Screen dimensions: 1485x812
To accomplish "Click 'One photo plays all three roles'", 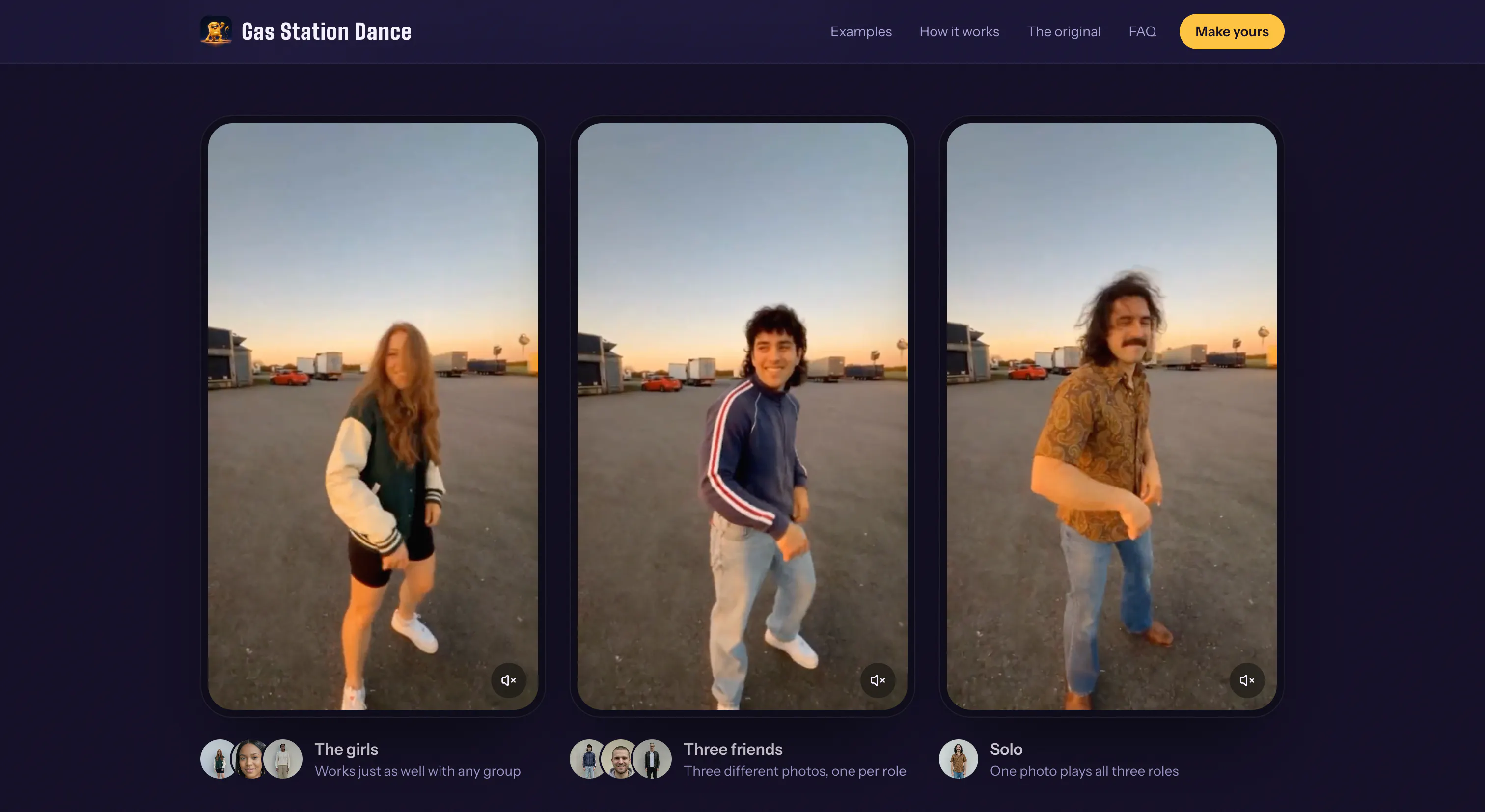I will point(1084,771).
